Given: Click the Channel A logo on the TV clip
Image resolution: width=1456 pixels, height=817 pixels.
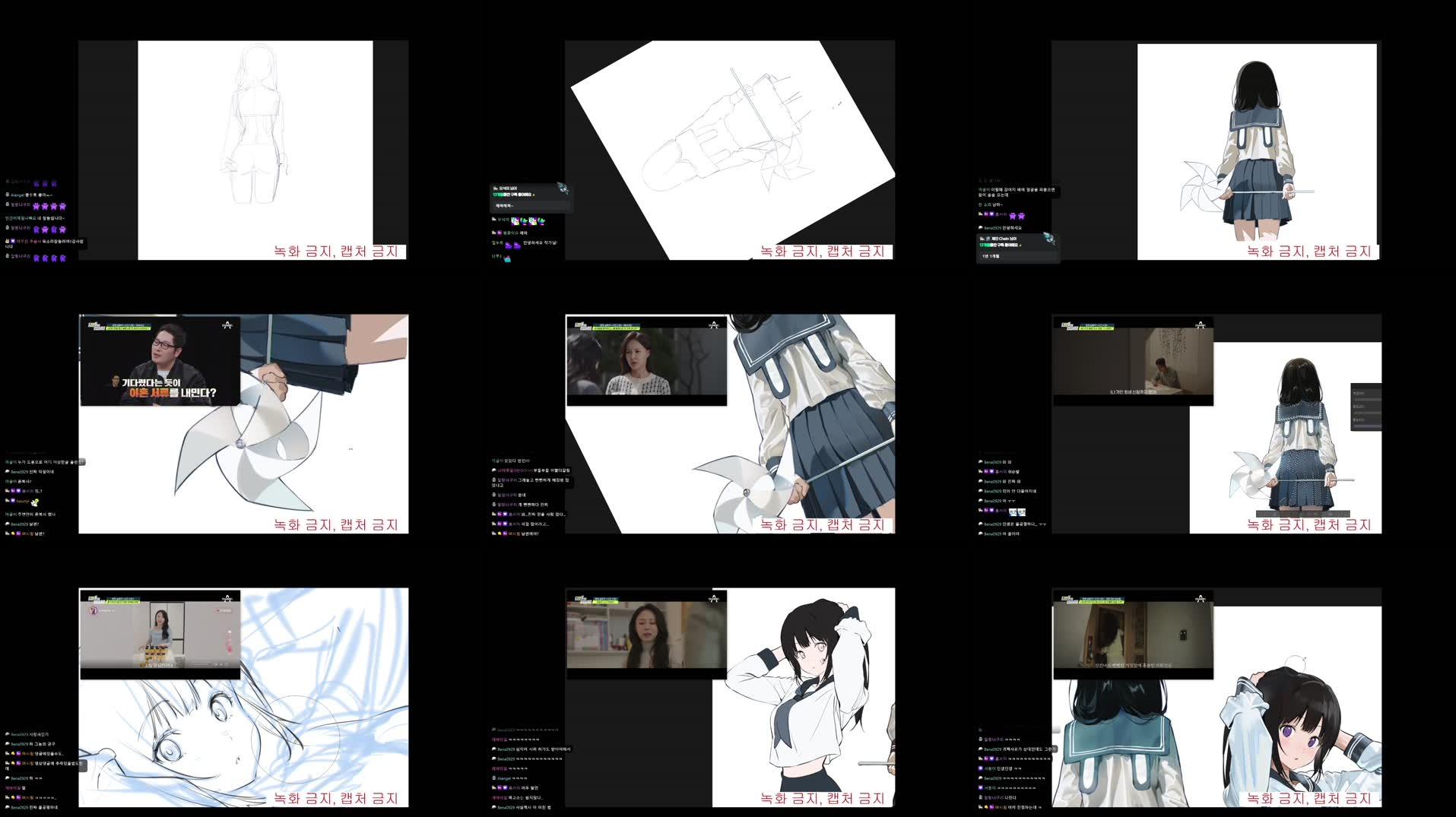Looking at the screenshot, I should 227,326.
